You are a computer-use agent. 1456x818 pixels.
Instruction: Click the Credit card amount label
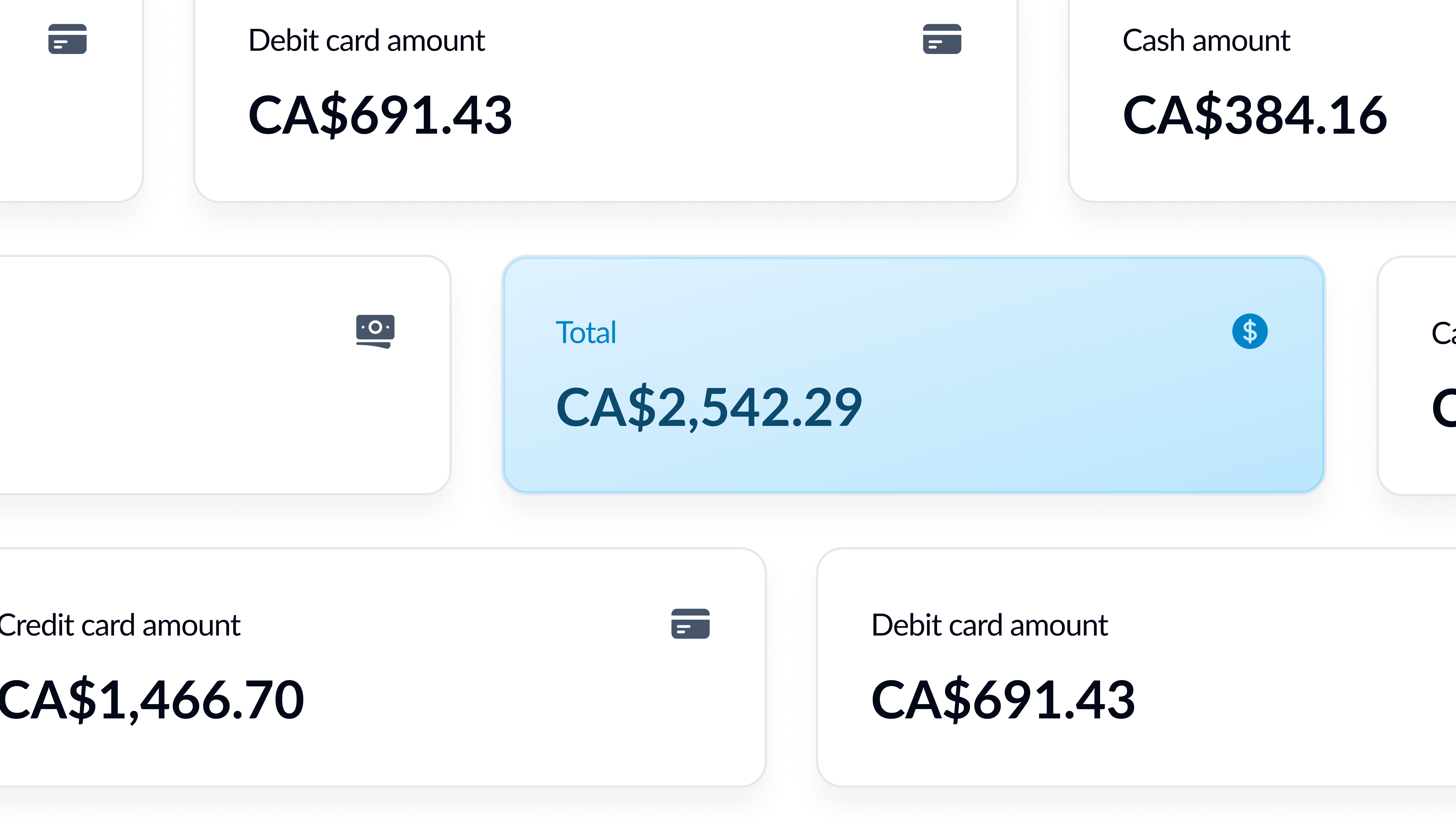tap(120, 625)
